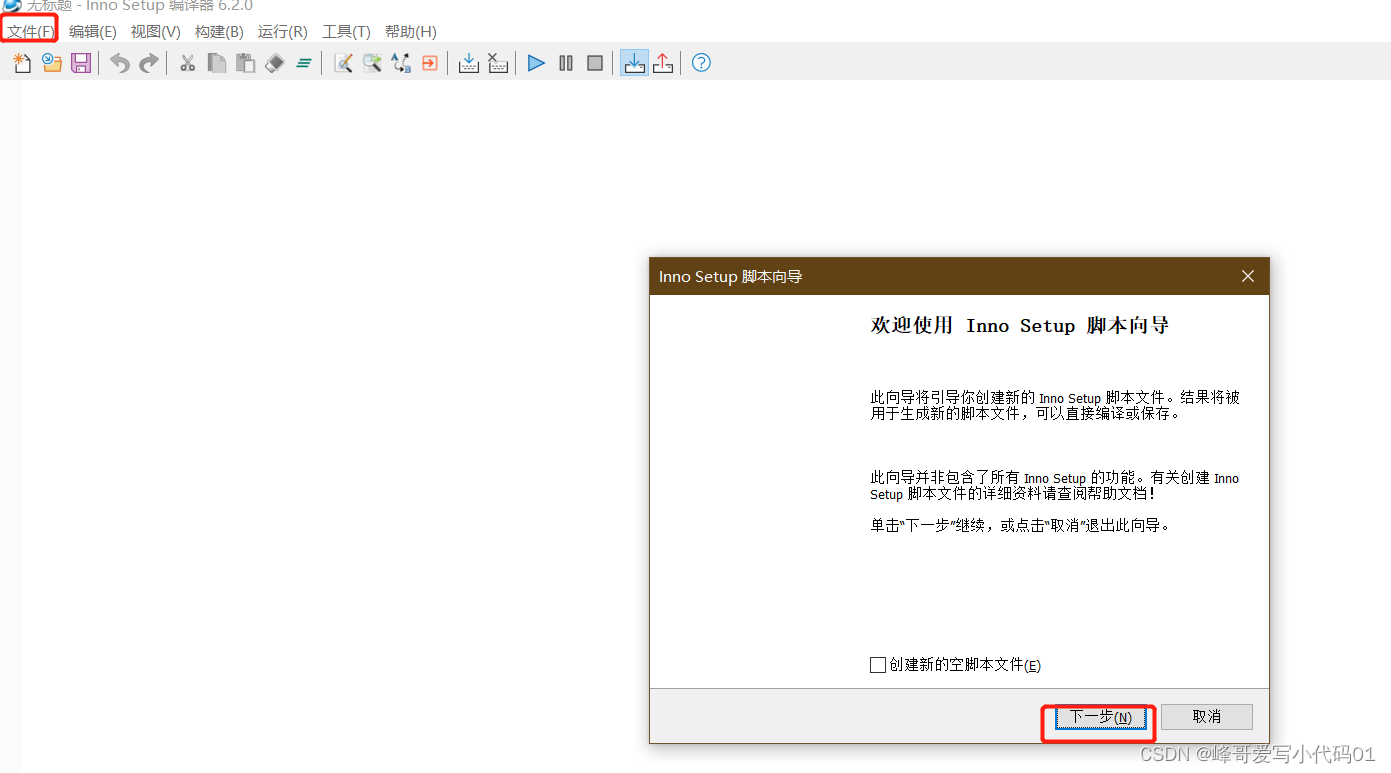Screen dimensions: 1391x773
Task: Click the Help question mark icon
Action: click(701, 63)
